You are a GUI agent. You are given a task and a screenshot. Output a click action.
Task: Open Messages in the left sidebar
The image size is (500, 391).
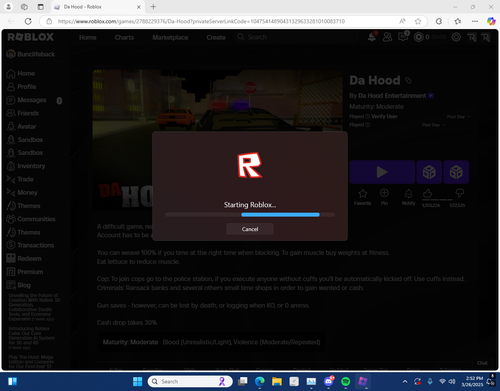coord(27,100)
